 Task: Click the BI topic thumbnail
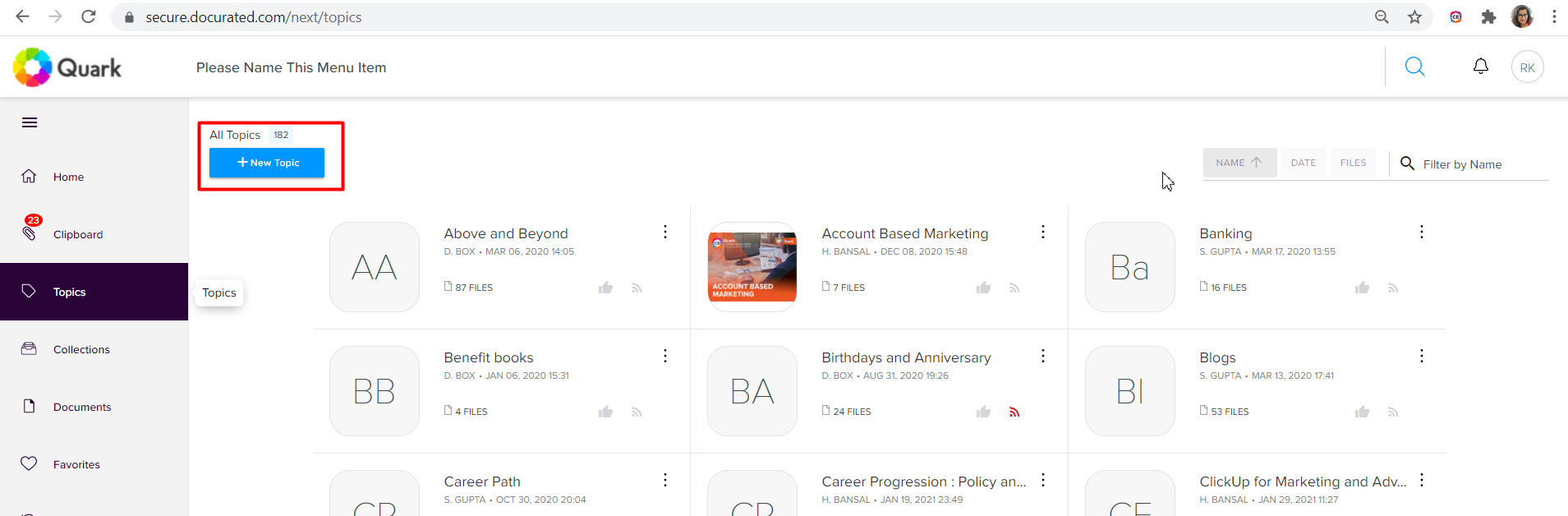[x=1130, y=391]
